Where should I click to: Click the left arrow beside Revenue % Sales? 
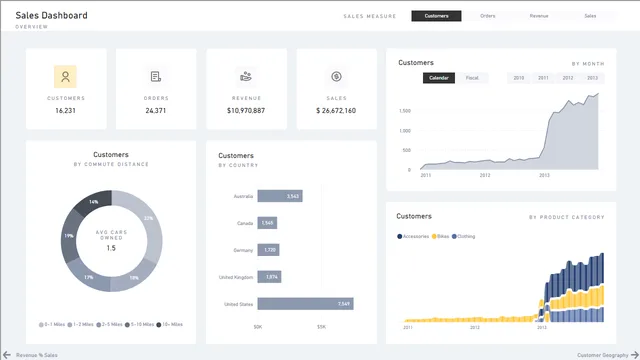[7, 355]
